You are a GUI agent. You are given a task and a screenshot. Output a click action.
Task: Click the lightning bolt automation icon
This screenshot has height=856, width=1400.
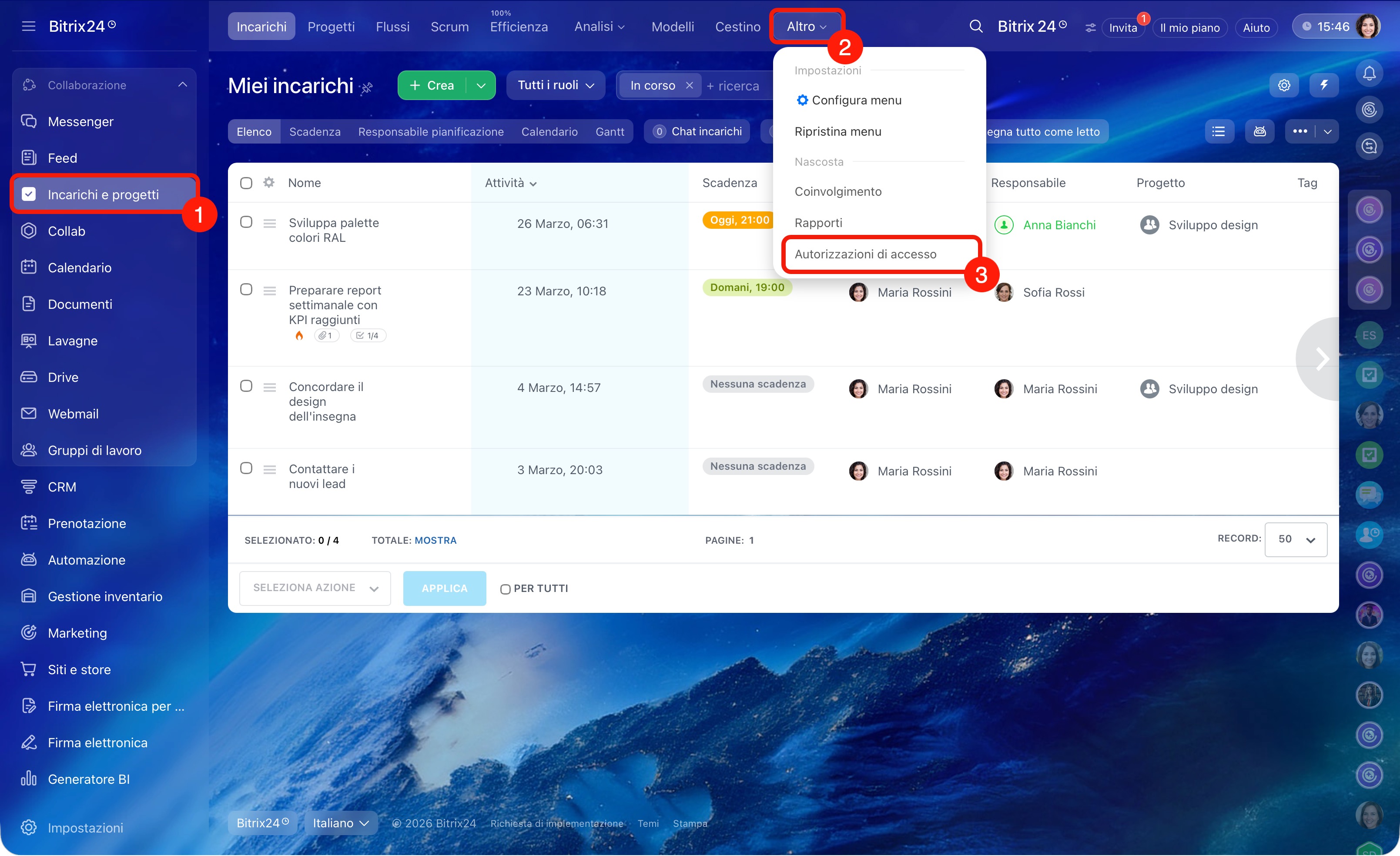(x=1324, y=85)
